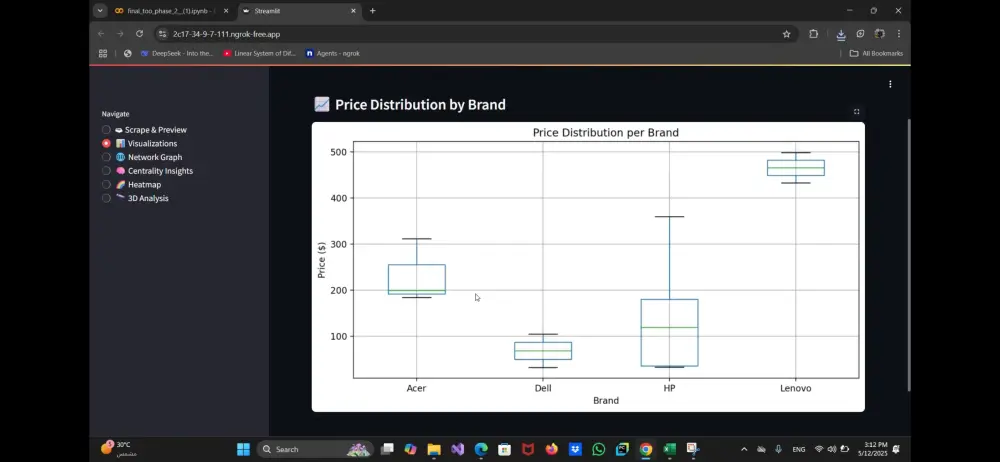The height and width of the screenshot is (462, 1000).
Task: Open the notifications bell icon
Action: [897, 449]
